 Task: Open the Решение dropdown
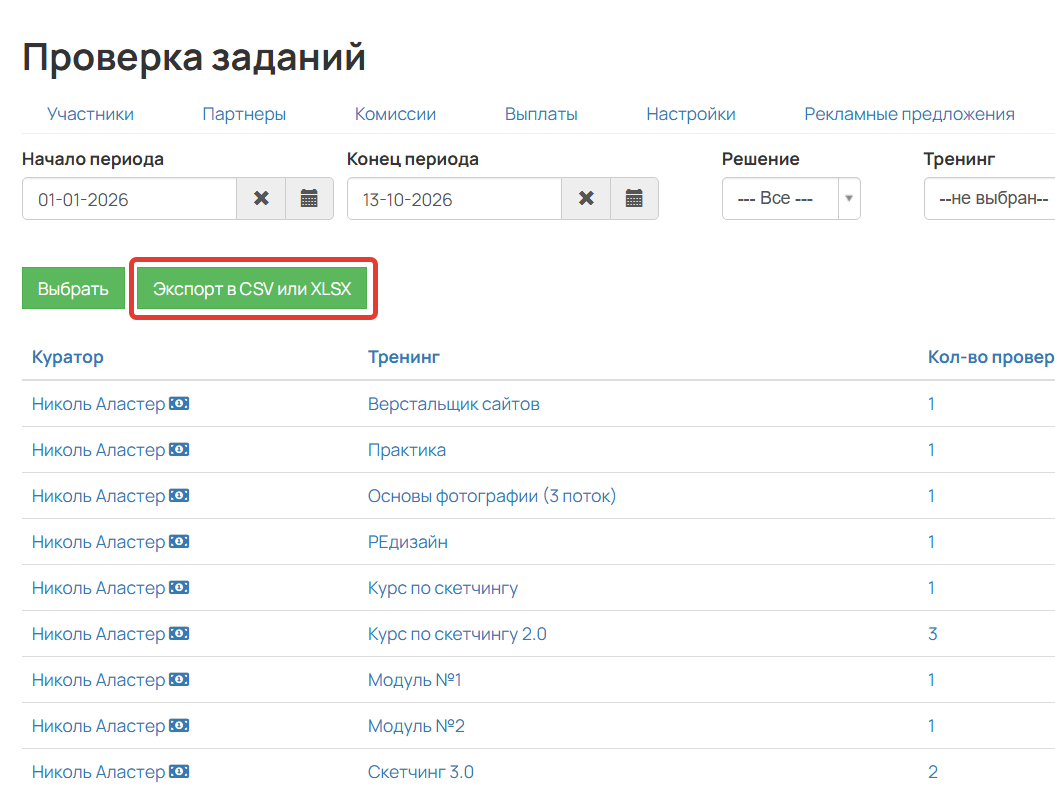[x=791, y=199]
